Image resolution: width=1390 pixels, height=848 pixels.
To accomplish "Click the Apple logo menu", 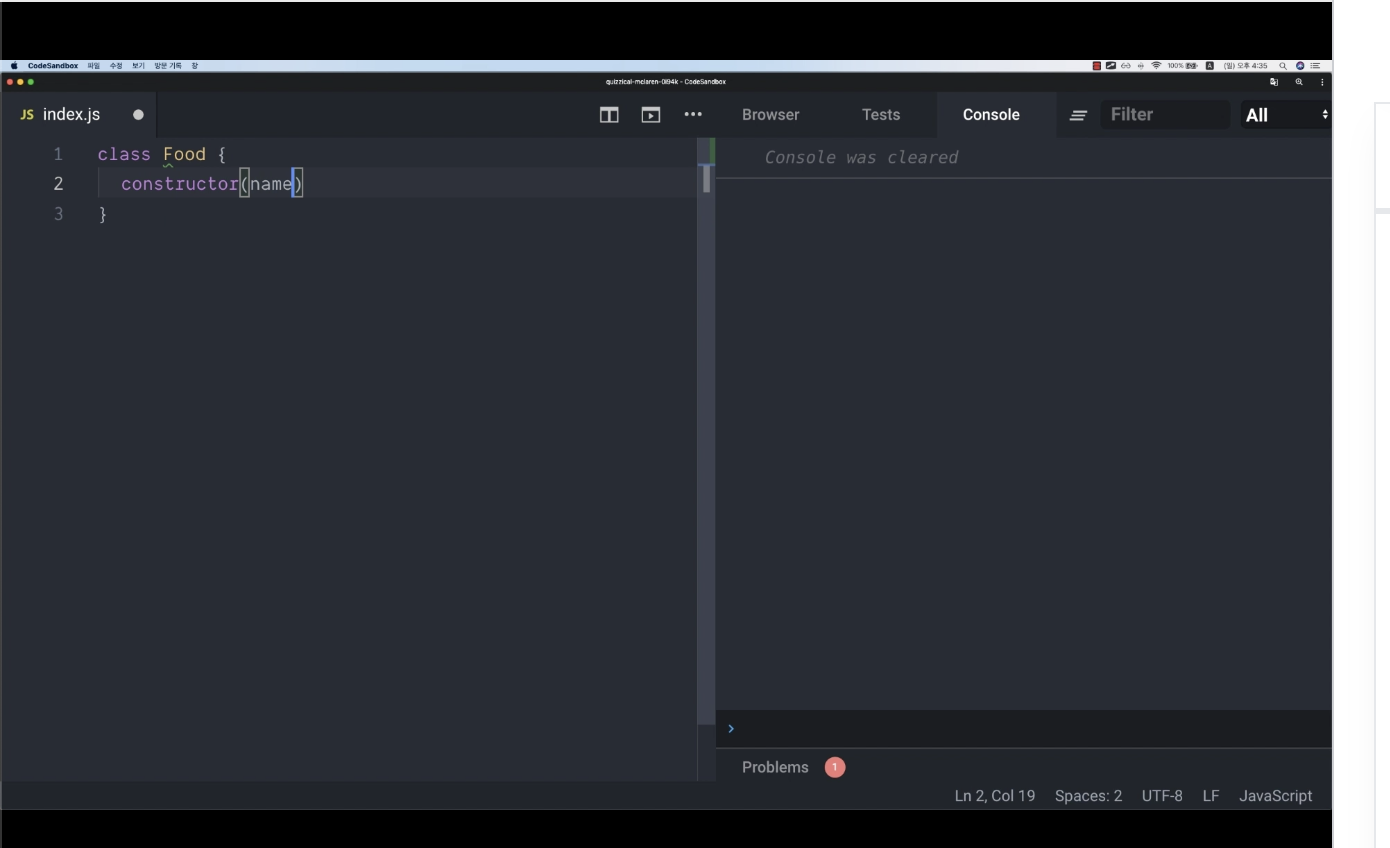I will 14,66.
